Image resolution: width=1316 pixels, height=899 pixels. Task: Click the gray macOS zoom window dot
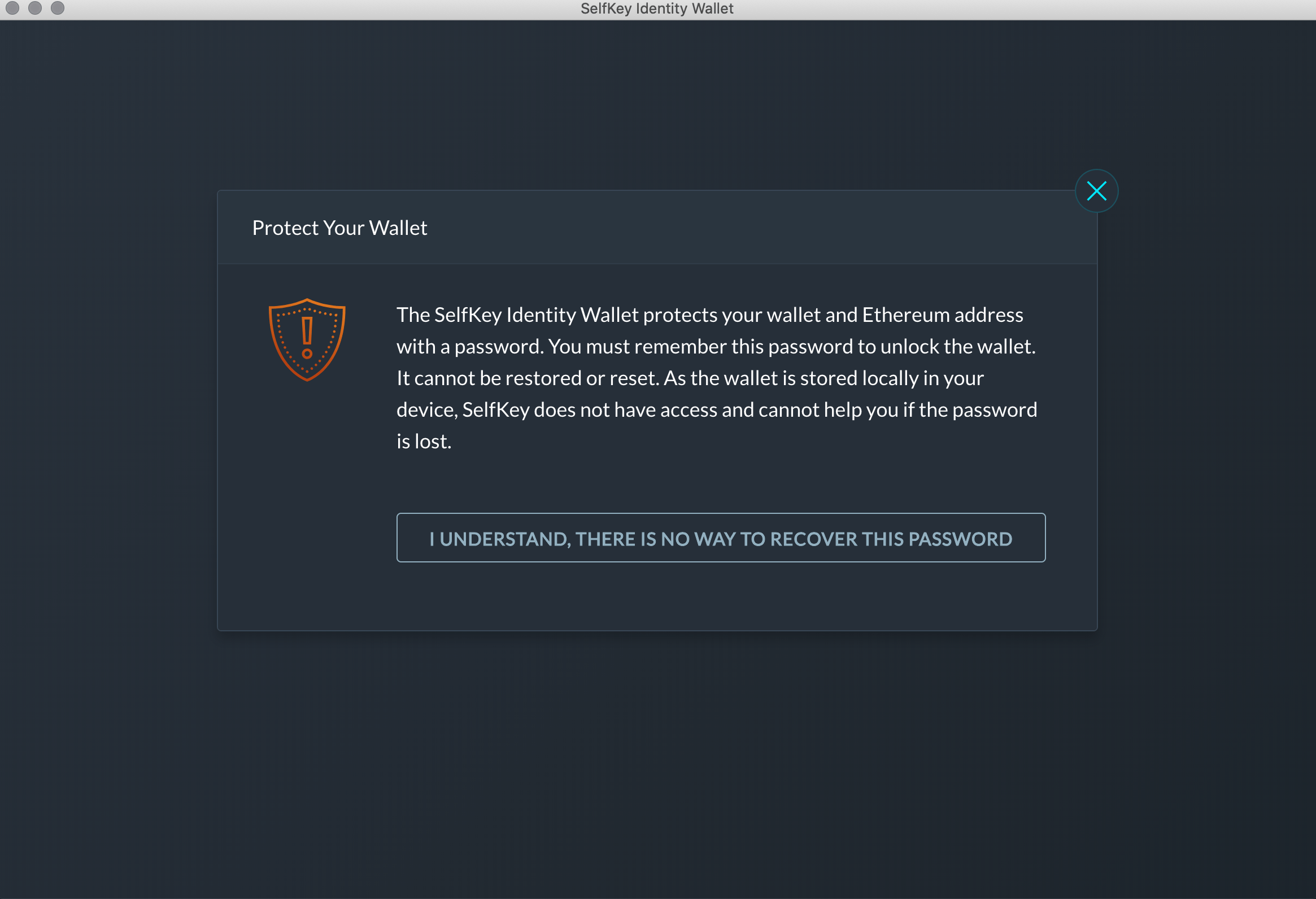point(57,8)
